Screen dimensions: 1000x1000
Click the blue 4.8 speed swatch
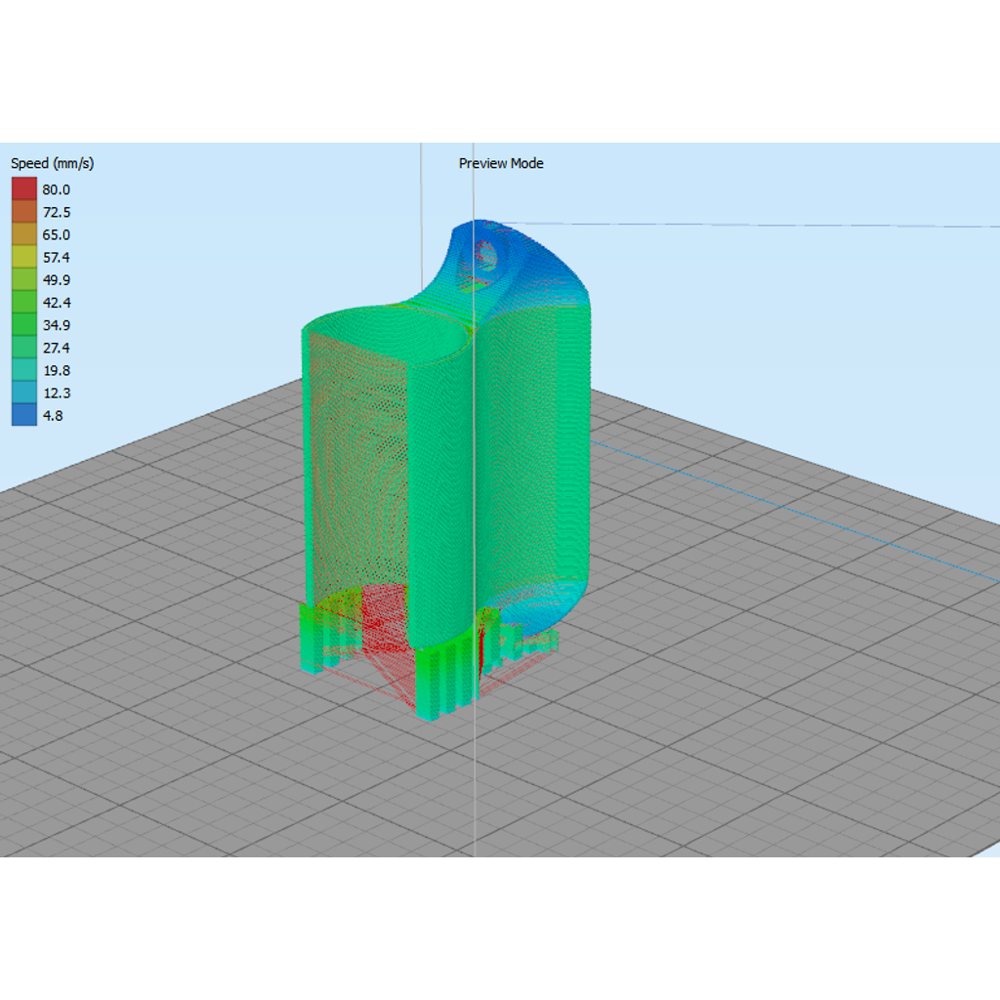(24, 415)
